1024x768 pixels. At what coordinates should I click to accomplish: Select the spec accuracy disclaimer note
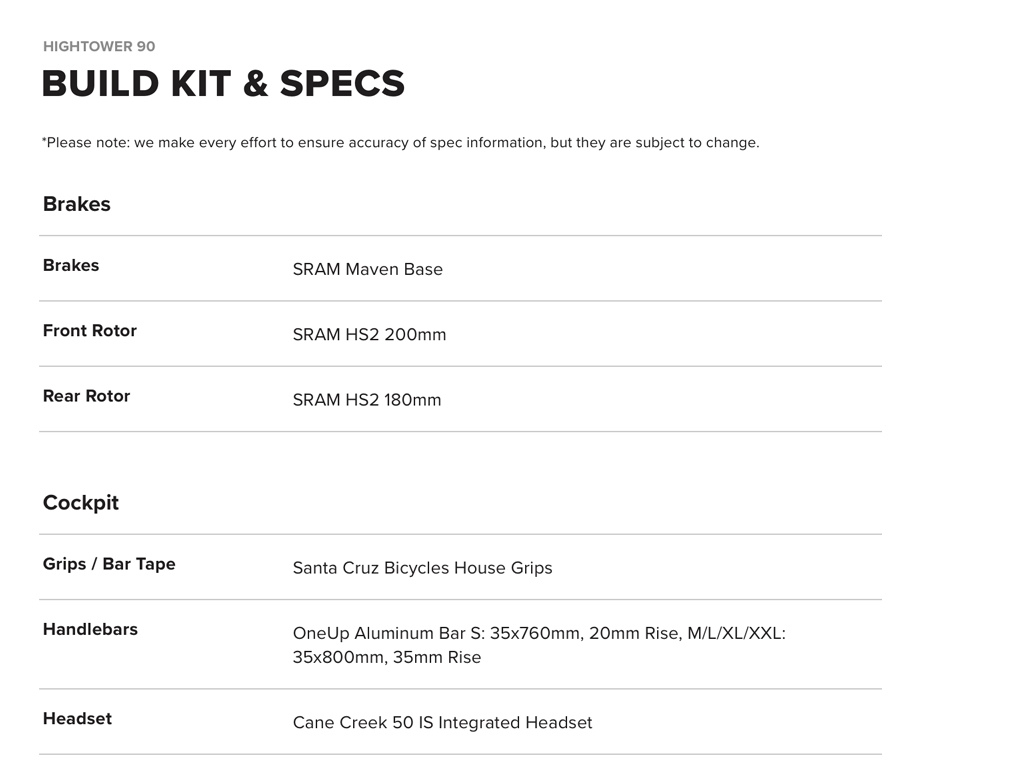point(400,143)
